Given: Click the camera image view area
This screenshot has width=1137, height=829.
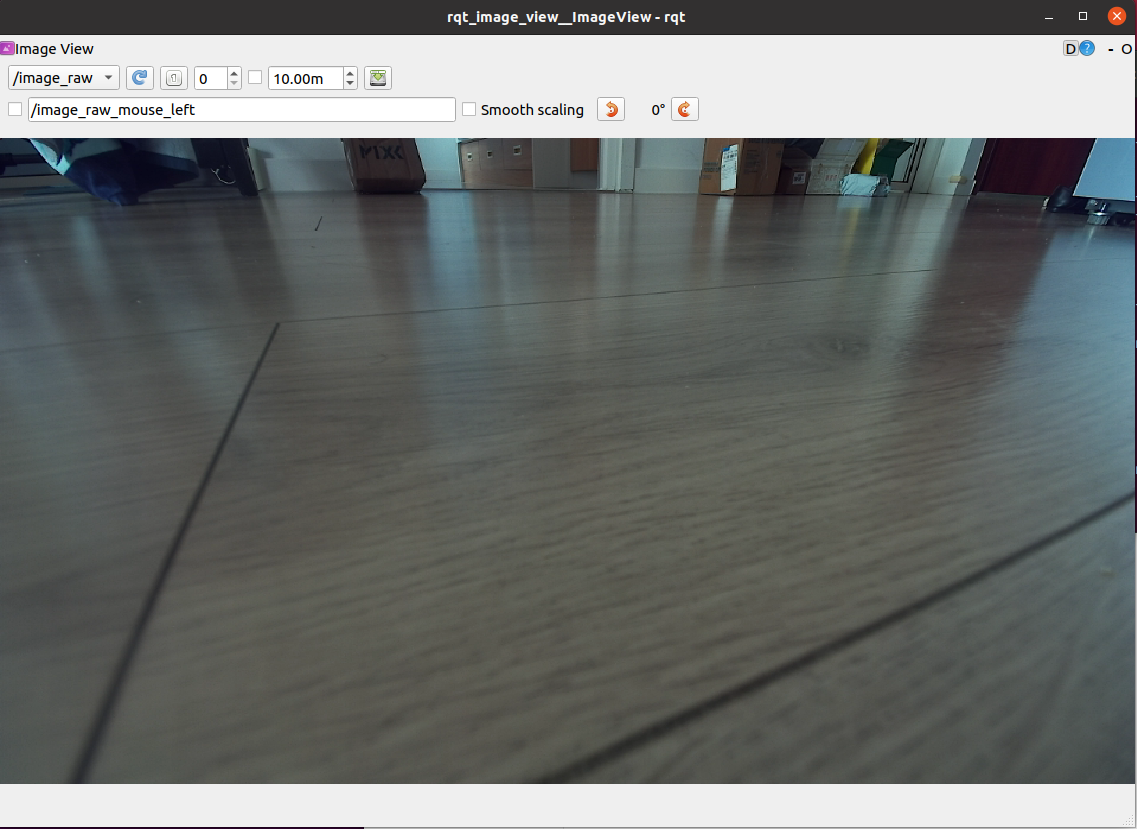Looking at the screenshot, I should [x=568, y=461].
